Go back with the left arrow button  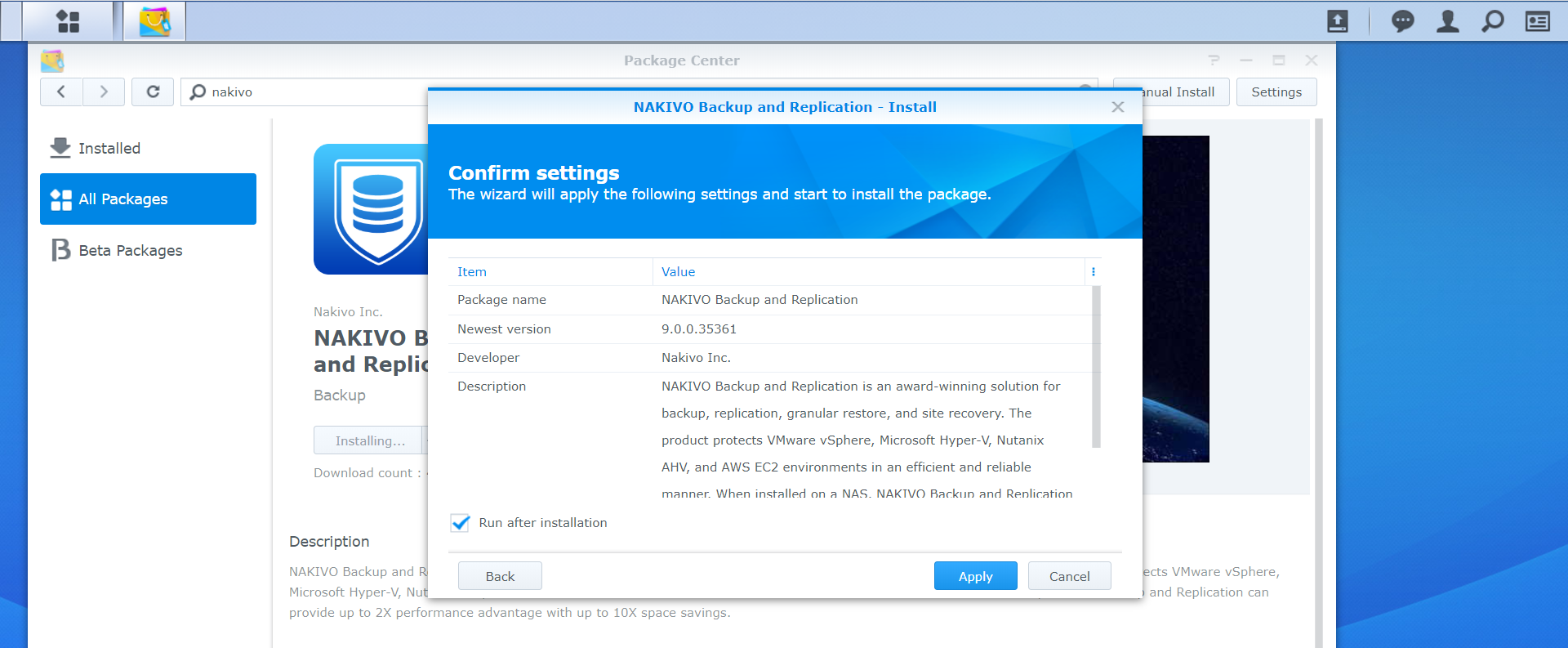(x=61, y=92)
